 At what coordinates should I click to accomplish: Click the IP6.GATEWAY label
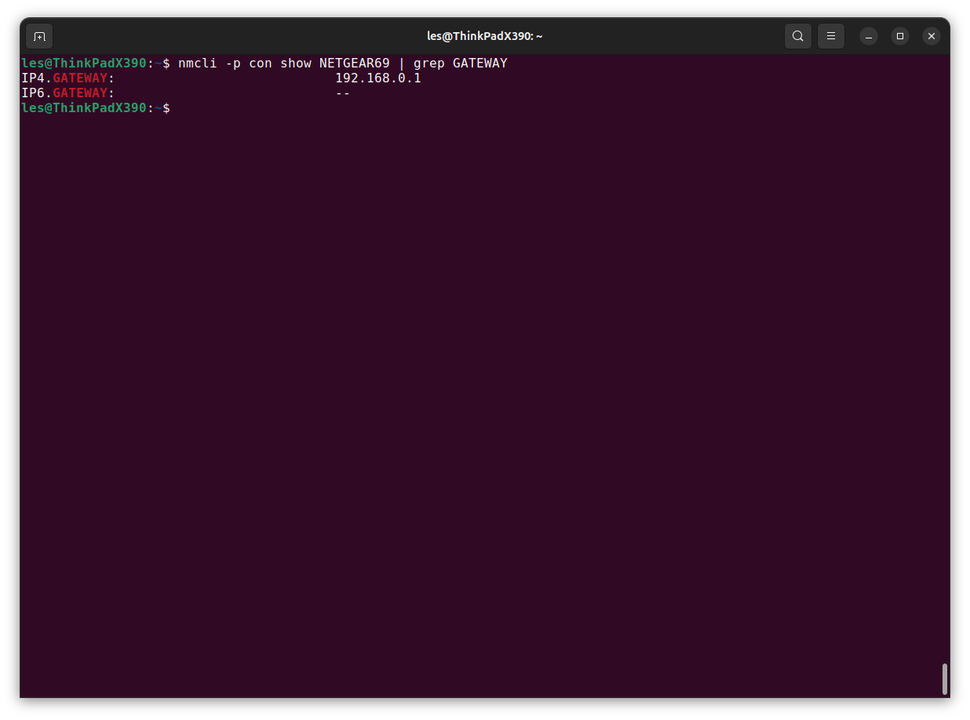[66, 92]
